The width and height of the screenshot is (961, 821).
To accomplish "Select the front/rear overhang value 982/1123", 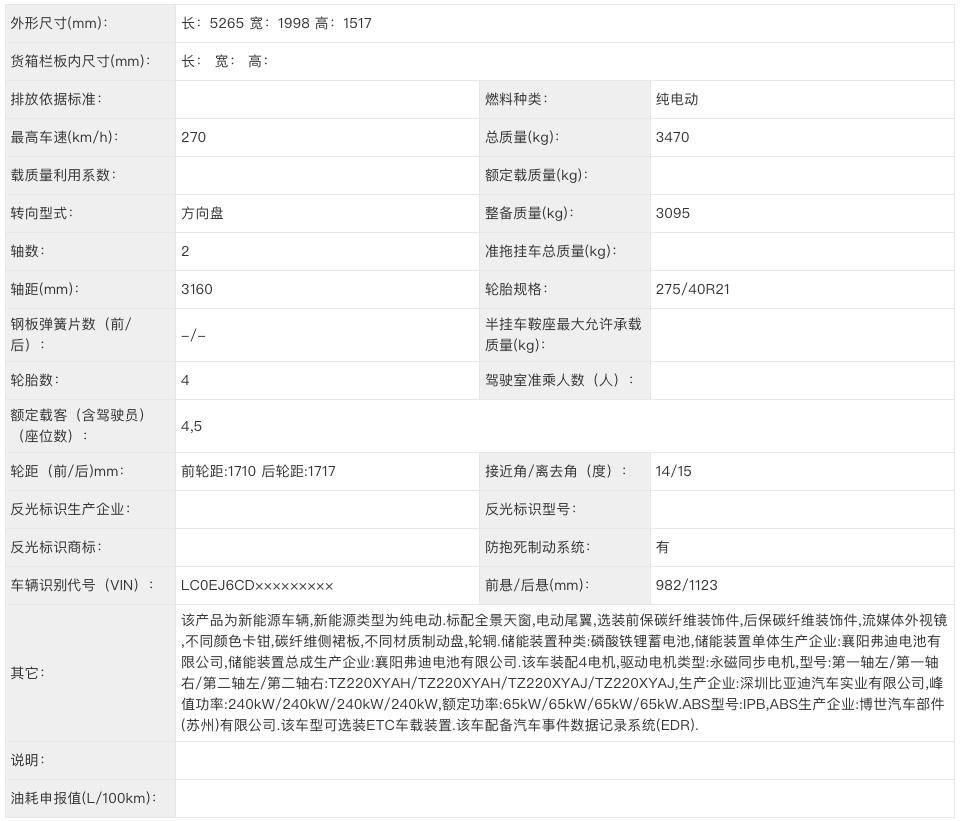I will click(x=686, y=585).
